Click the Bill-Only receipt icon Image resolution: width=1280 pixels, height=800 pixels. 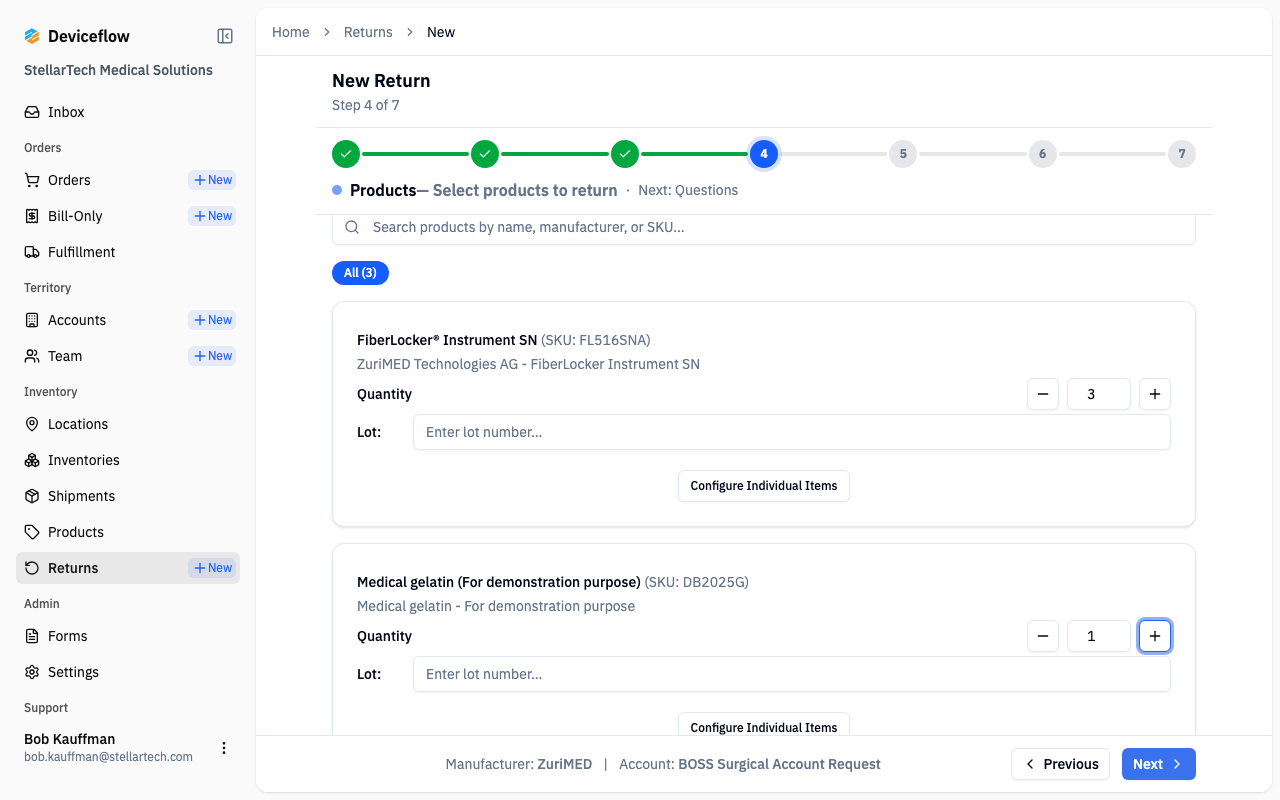coord(32,216)
